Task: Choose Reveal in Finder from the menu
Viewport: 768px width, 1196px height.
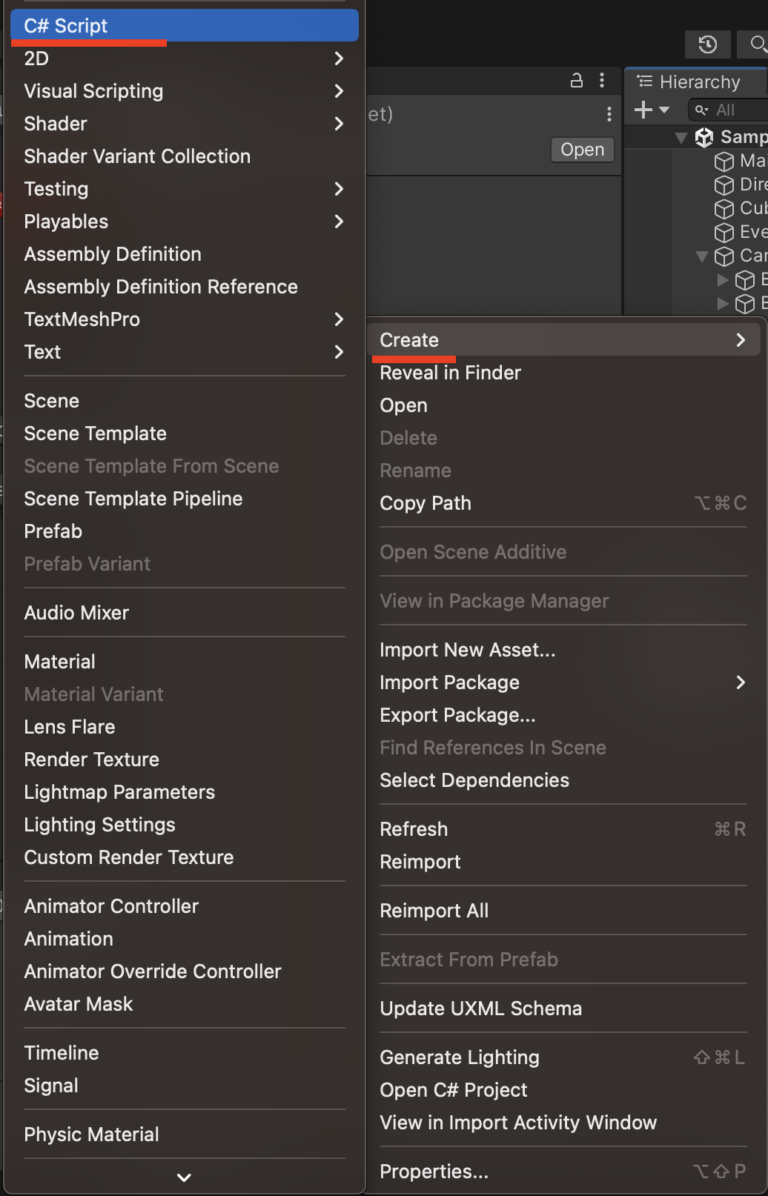Action: coord(450,372)
